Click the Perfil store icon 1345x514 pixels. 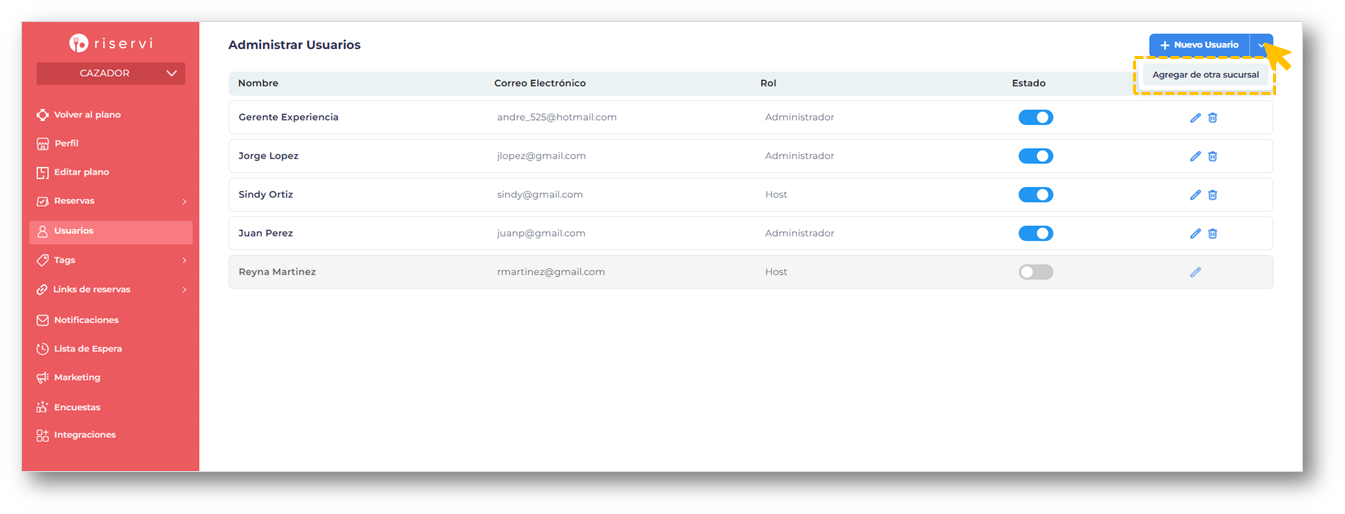[x=42, y=144]
